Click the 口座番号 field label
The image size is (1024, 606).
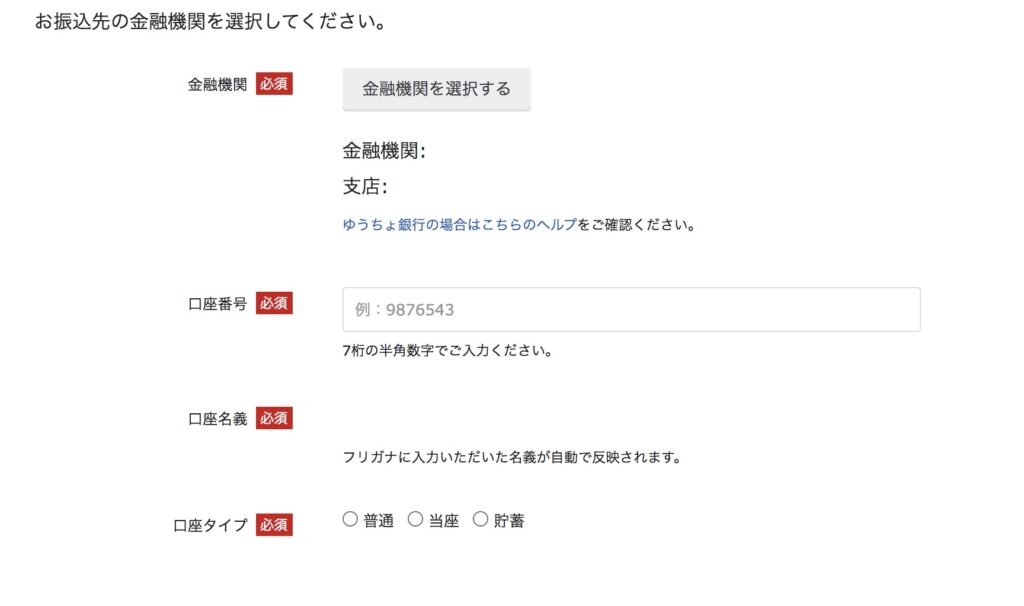pyautogui.click(x=217, y=304)
